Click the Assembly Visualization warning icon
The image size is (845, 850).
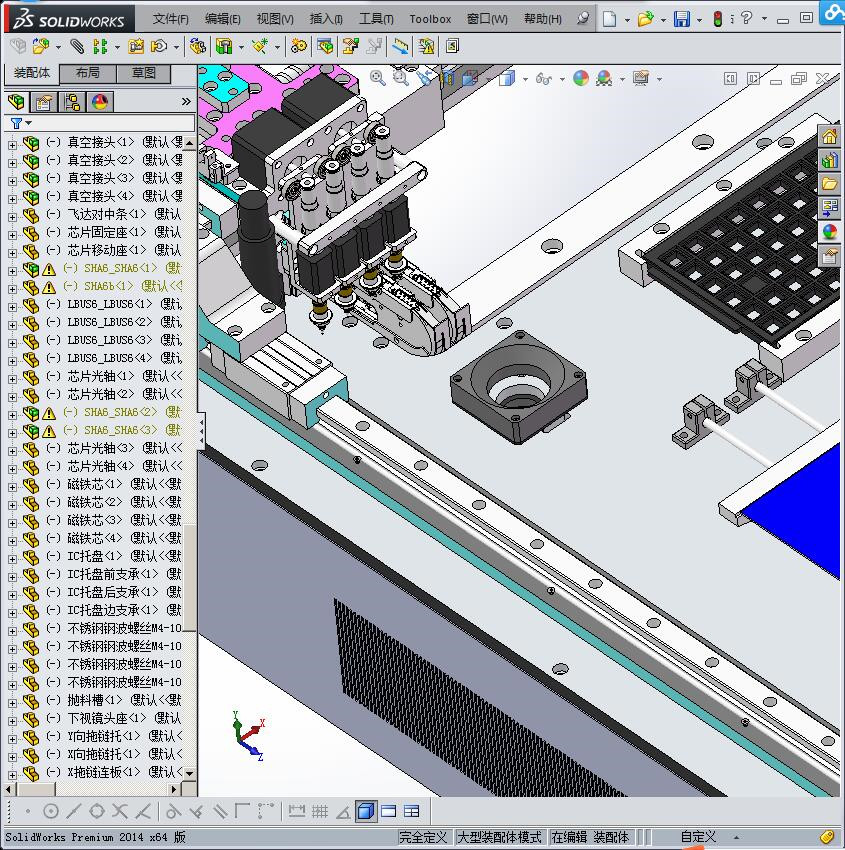[x=427, y=47]
